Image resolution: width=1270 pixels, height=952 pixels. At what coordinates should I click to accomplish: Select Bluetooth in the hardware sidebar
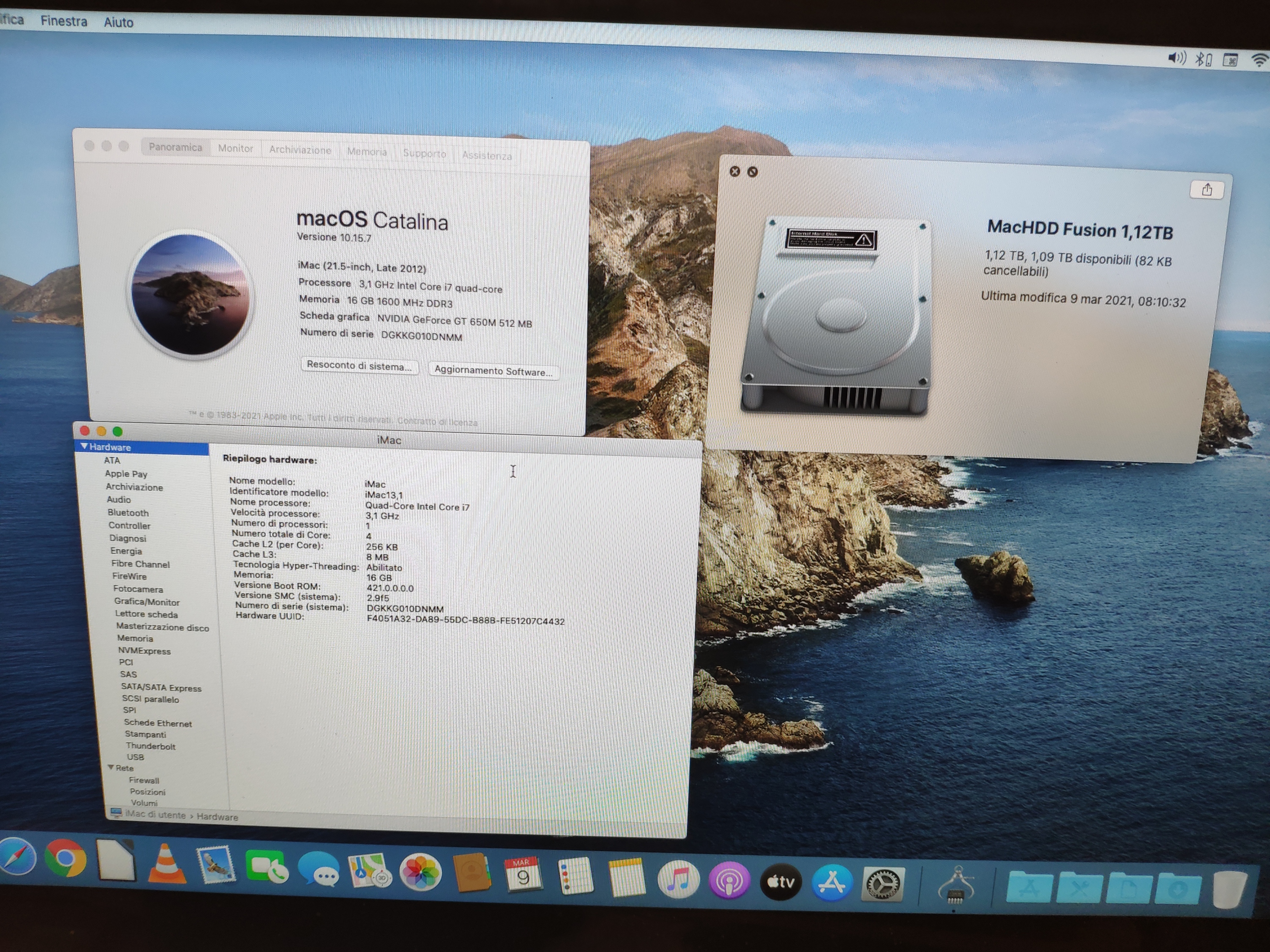click(128, 512)
